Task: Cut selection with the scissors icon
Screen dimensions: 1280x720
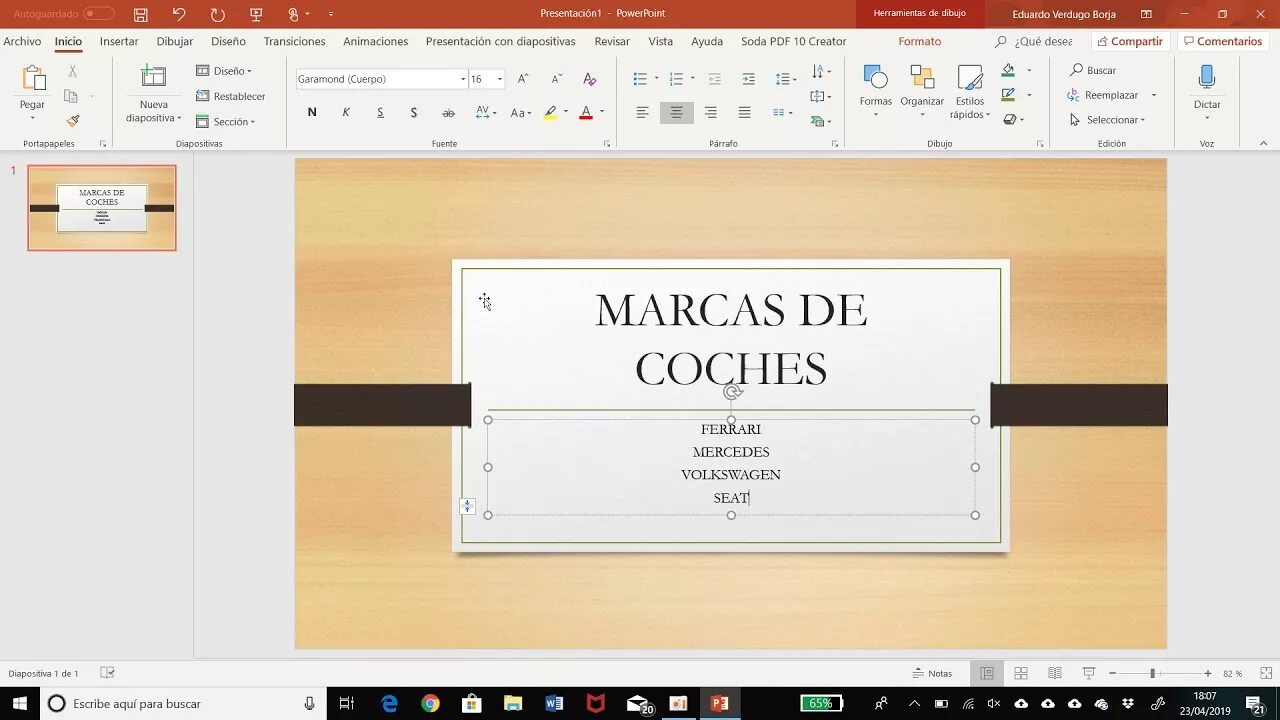Action: coord(72,71)
